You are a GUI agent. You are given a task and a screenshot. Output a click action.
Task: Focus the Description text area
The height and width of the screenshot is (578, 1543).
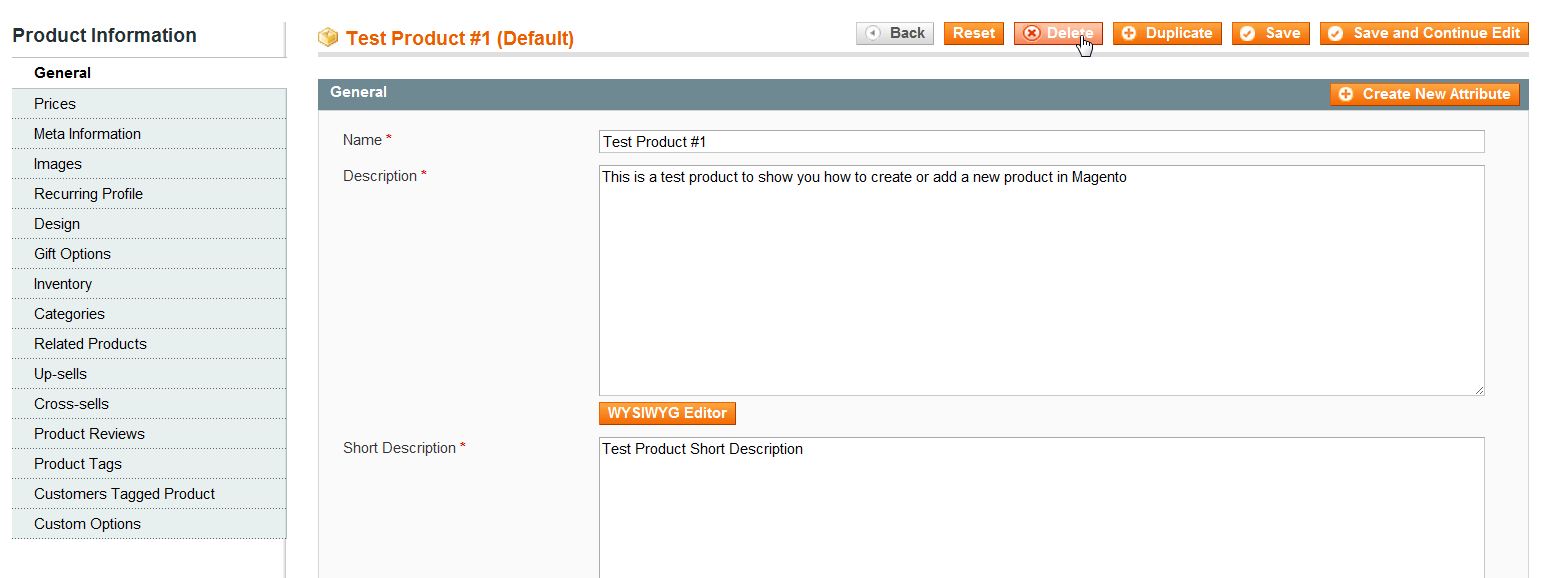coord(1041,280)
